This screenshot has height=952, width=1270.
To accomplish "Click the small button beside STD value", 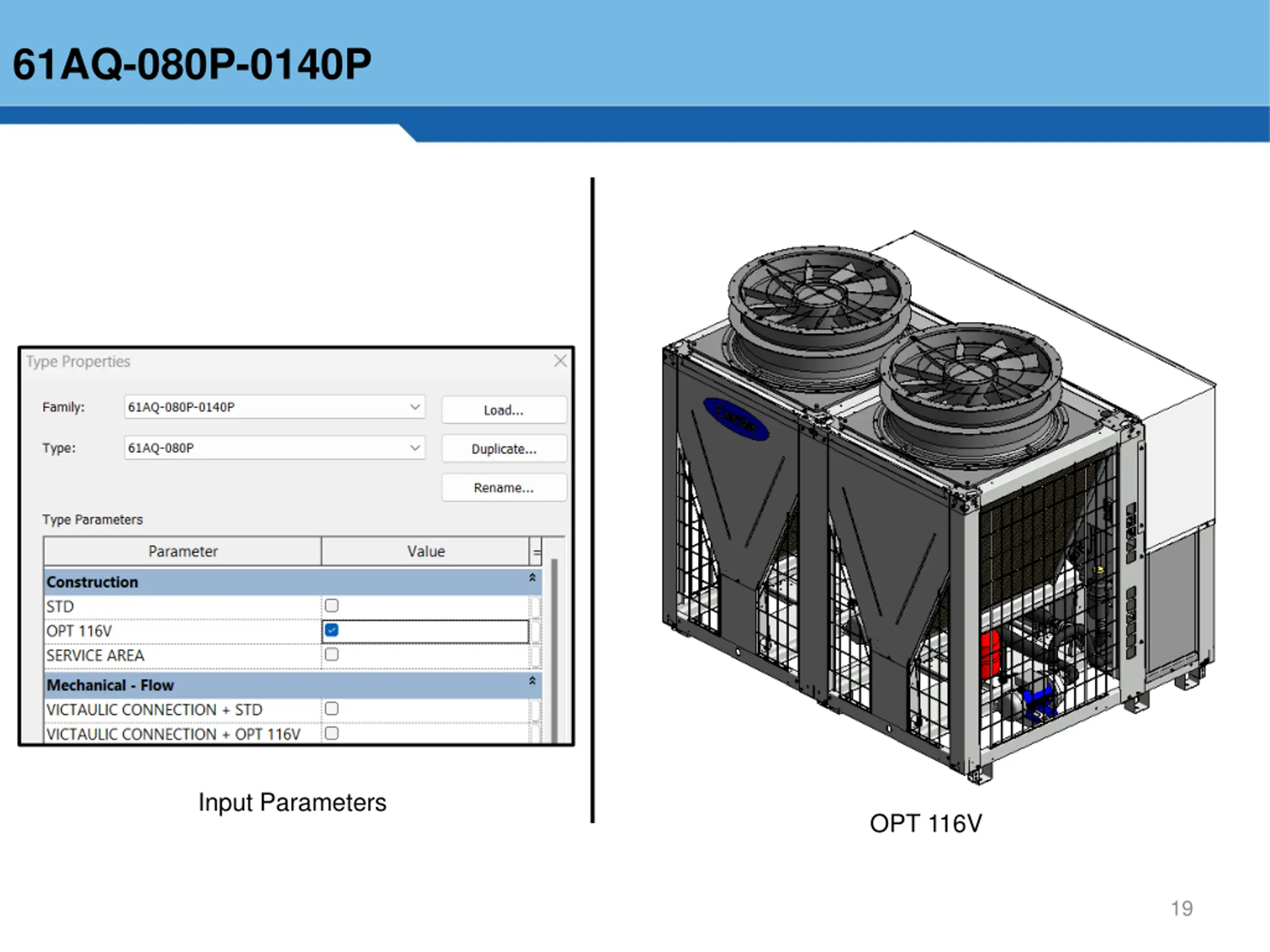I will 536,606.
